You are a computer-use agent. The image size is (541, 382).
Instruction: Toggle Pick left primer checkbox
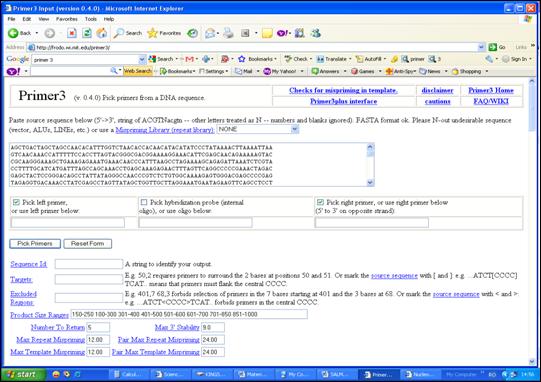(16, 202)
